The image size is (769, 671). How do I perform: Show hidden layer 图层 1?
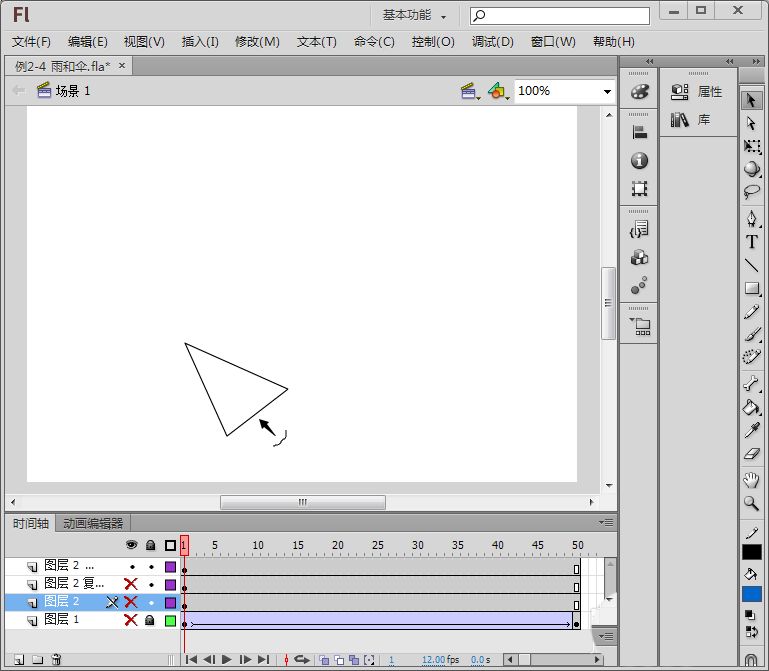coord(131,620)
